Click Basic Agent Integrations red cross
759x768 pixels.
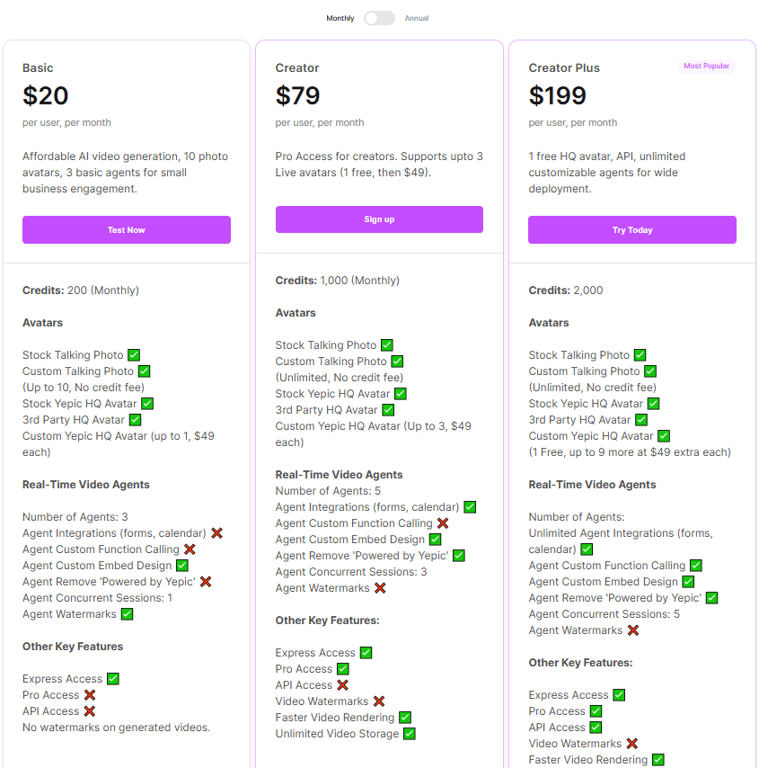[x=217, y=533]
